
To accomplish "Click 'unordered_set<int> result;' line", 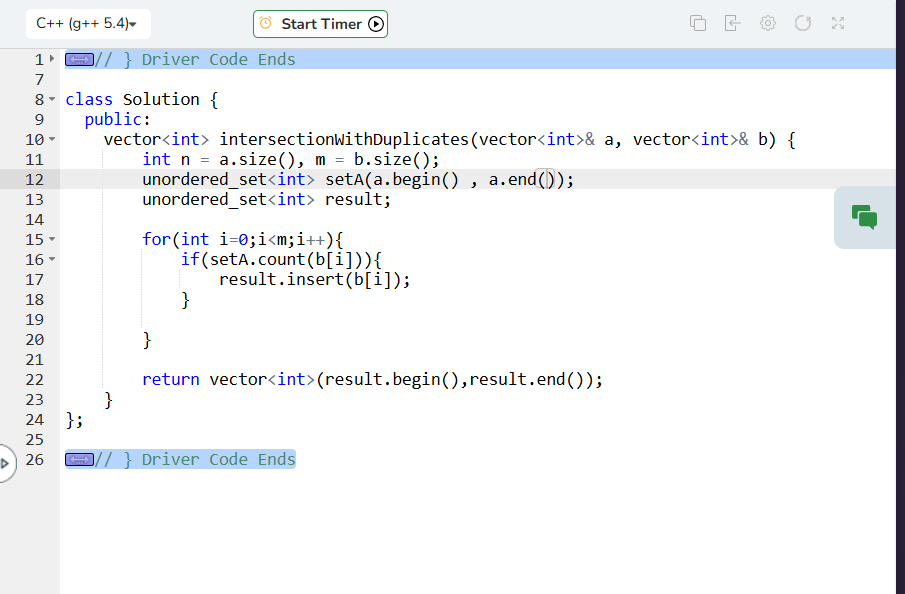I will pyautogui.click(x=267, y=200).
